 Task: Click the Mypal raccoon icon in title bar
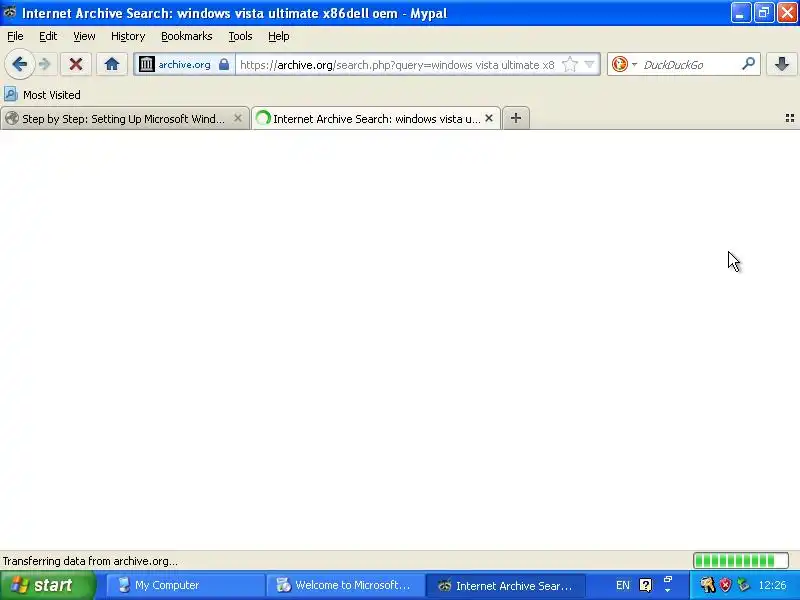pyautogui.click(x=10, y=12)
